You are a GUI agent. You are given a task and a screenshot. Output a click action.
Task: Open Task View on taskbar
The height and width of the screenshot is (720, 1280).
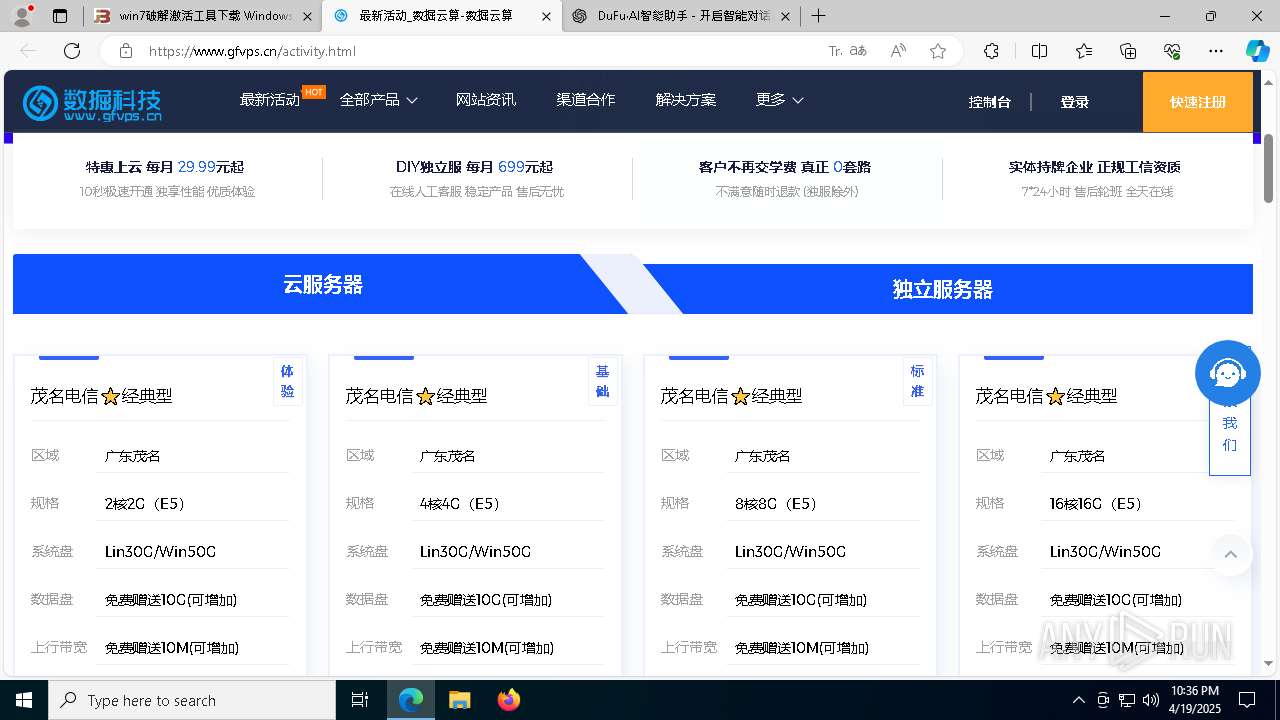pyautogui.click(x=360, y=700)
